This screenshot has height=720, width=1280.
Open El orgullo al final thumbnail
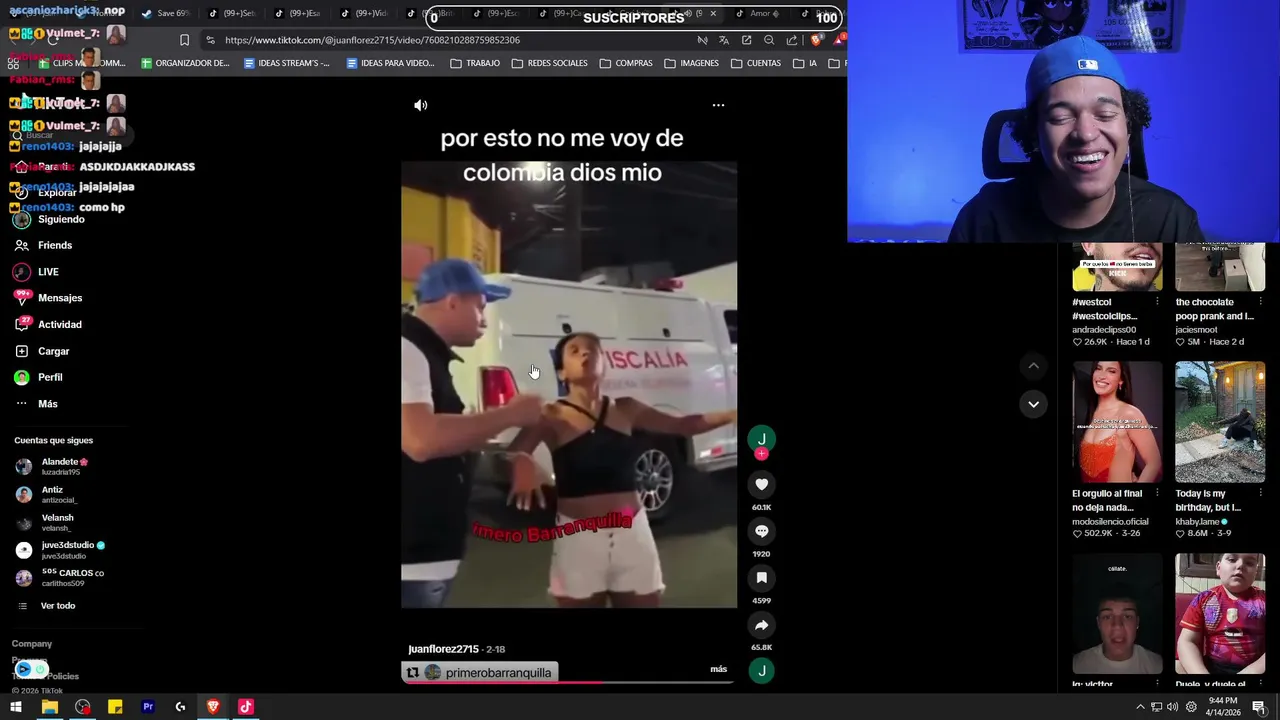tap(1117, 422)
